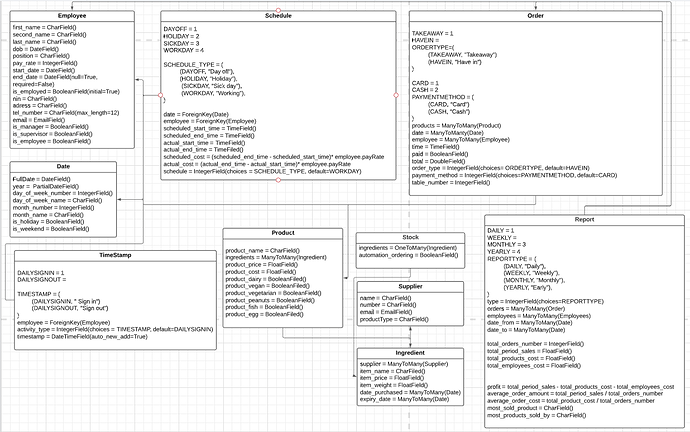690x432 pixels.
Task: Select the Supplier class title
Action: pos(411,287)
